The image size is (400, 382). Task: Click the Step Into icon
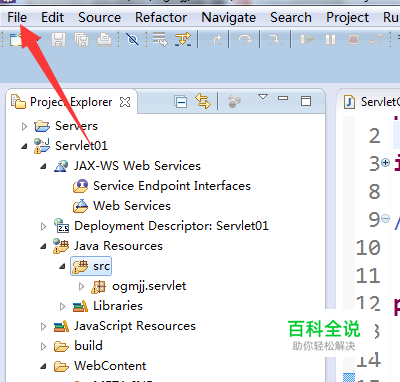click(x=275, y=40)
